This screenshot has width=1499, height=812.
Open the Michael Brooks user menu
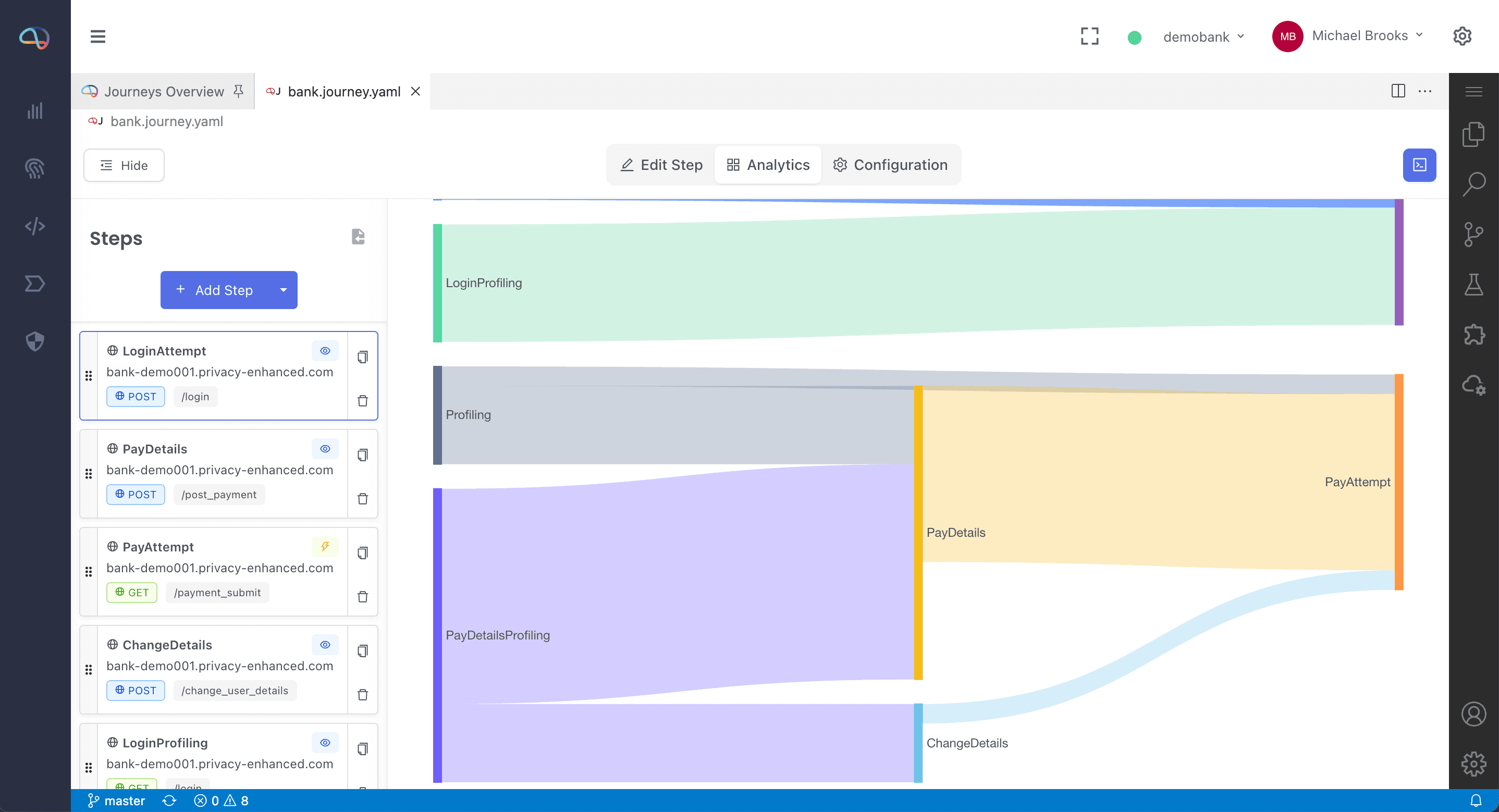pos(1359,36)
